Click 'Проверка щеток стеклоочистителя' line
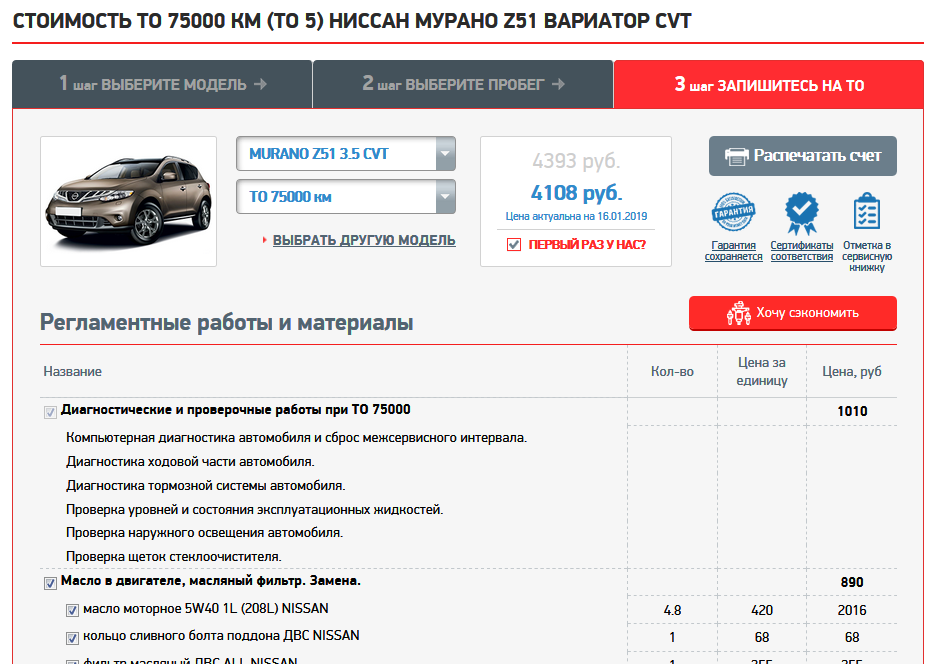 point(173,556)
